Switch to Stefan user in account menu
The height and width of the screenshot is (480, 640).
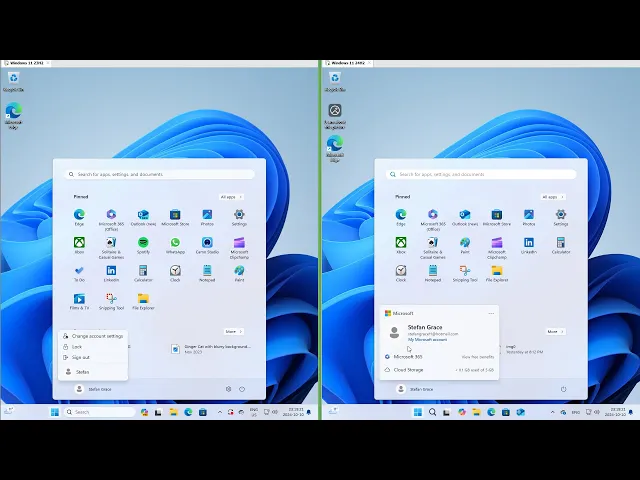coord(93,372)
